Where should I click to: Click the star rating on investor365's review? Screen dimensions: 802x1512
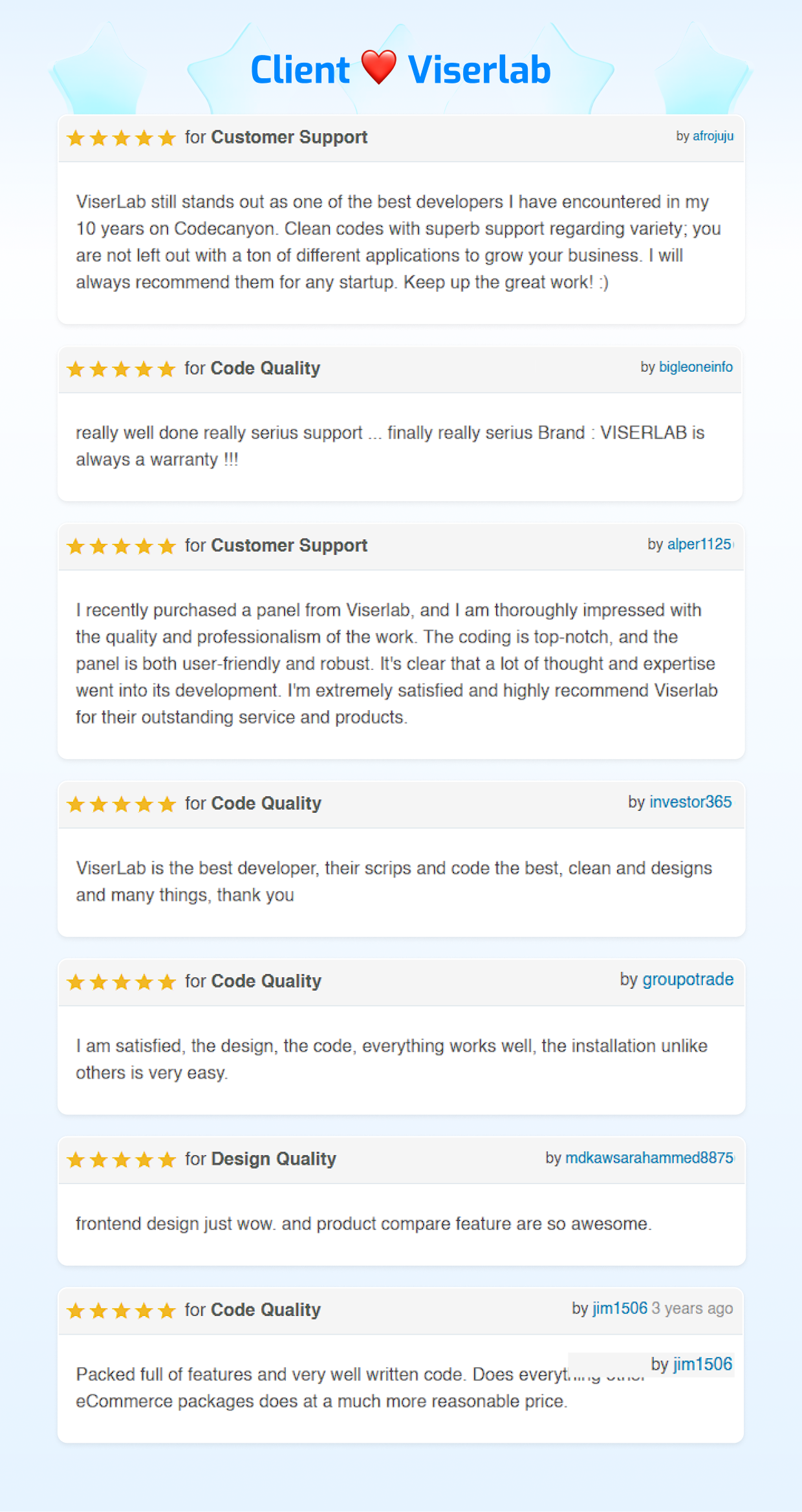121,804
